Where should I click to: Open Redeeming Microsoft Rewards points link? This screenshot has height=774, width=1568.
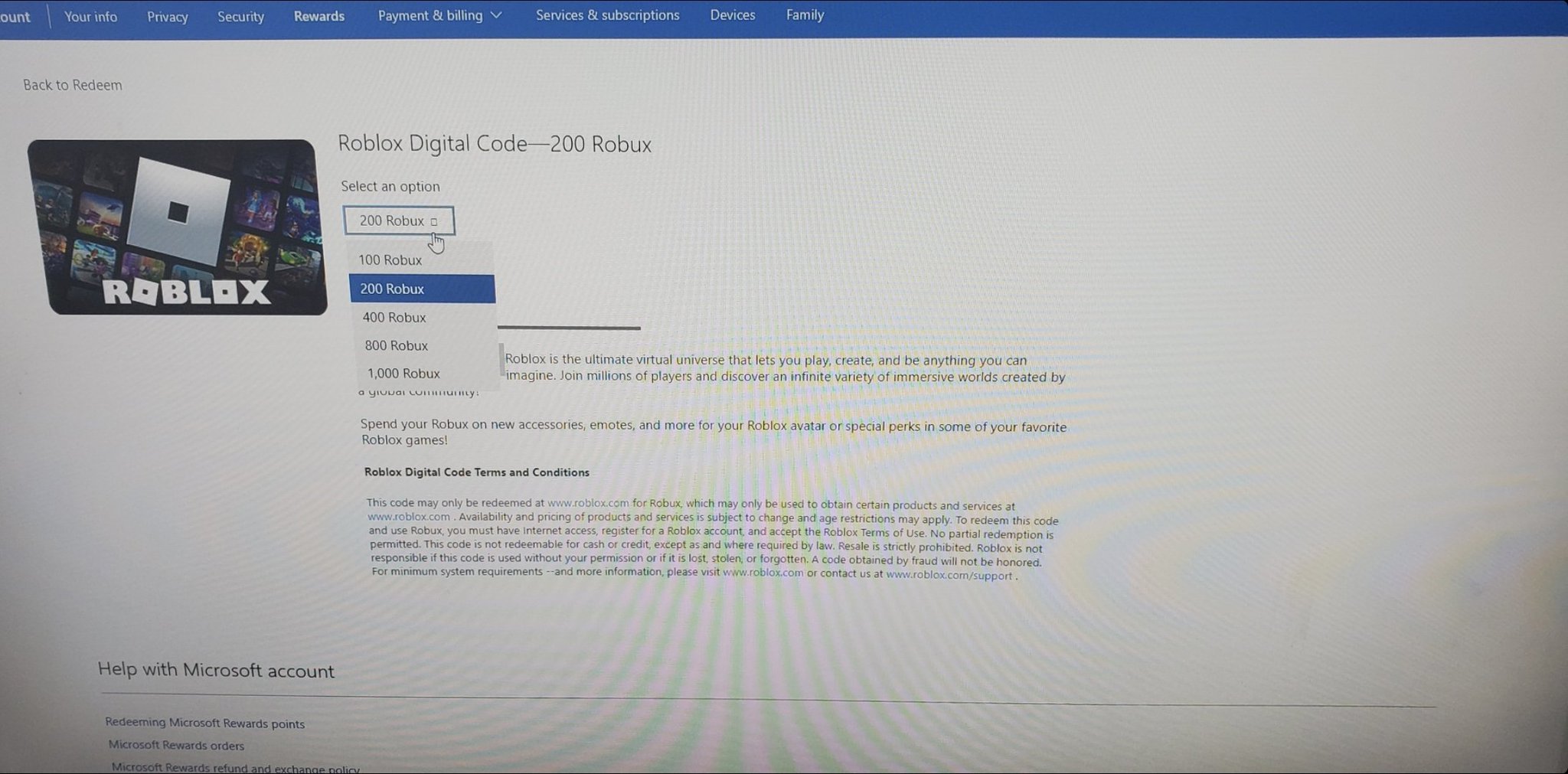point(204,723)
